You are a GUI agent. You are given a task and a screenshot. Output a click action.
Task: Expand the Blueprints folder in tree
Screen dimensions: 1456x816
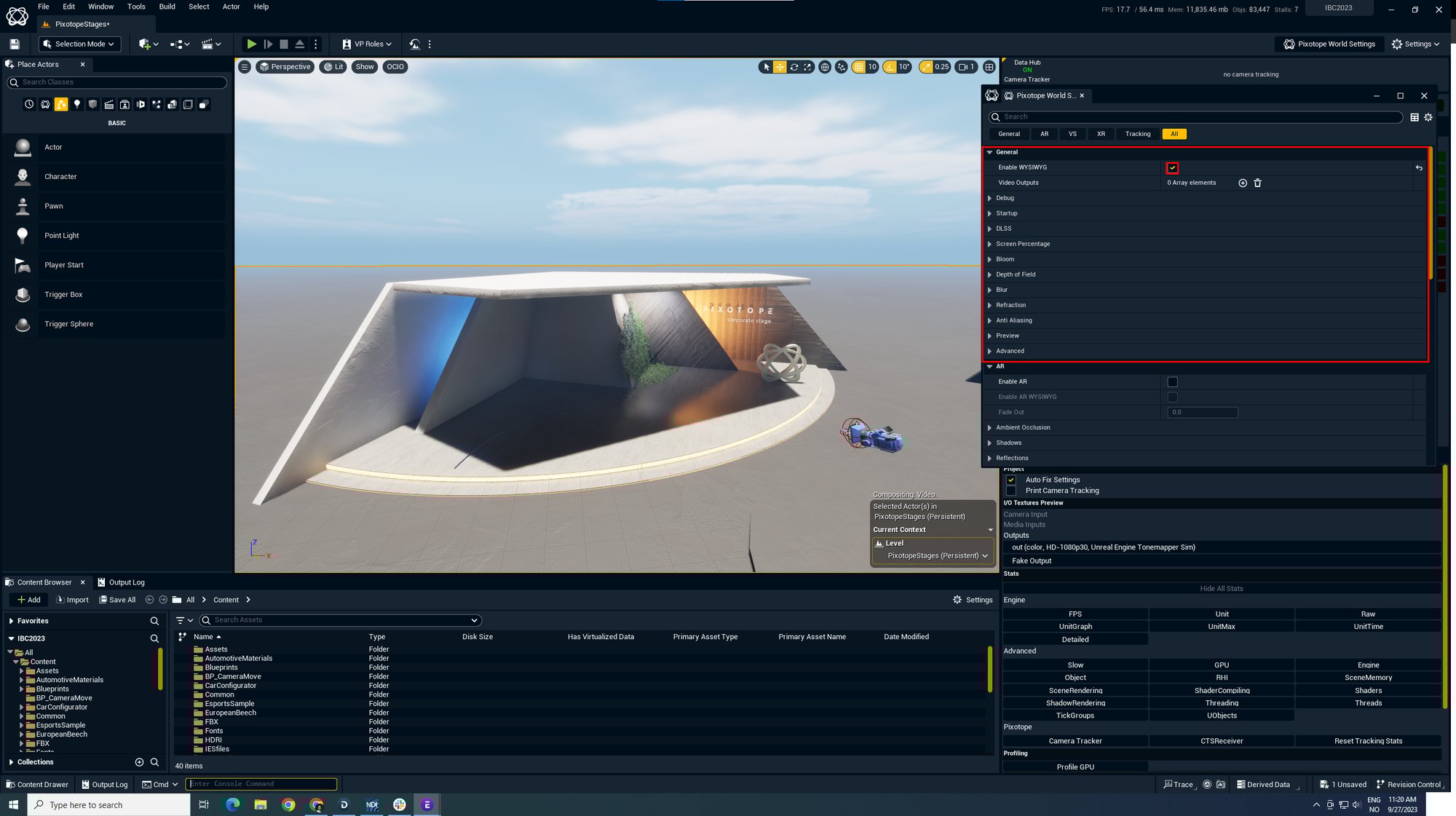tap(22, 689)
